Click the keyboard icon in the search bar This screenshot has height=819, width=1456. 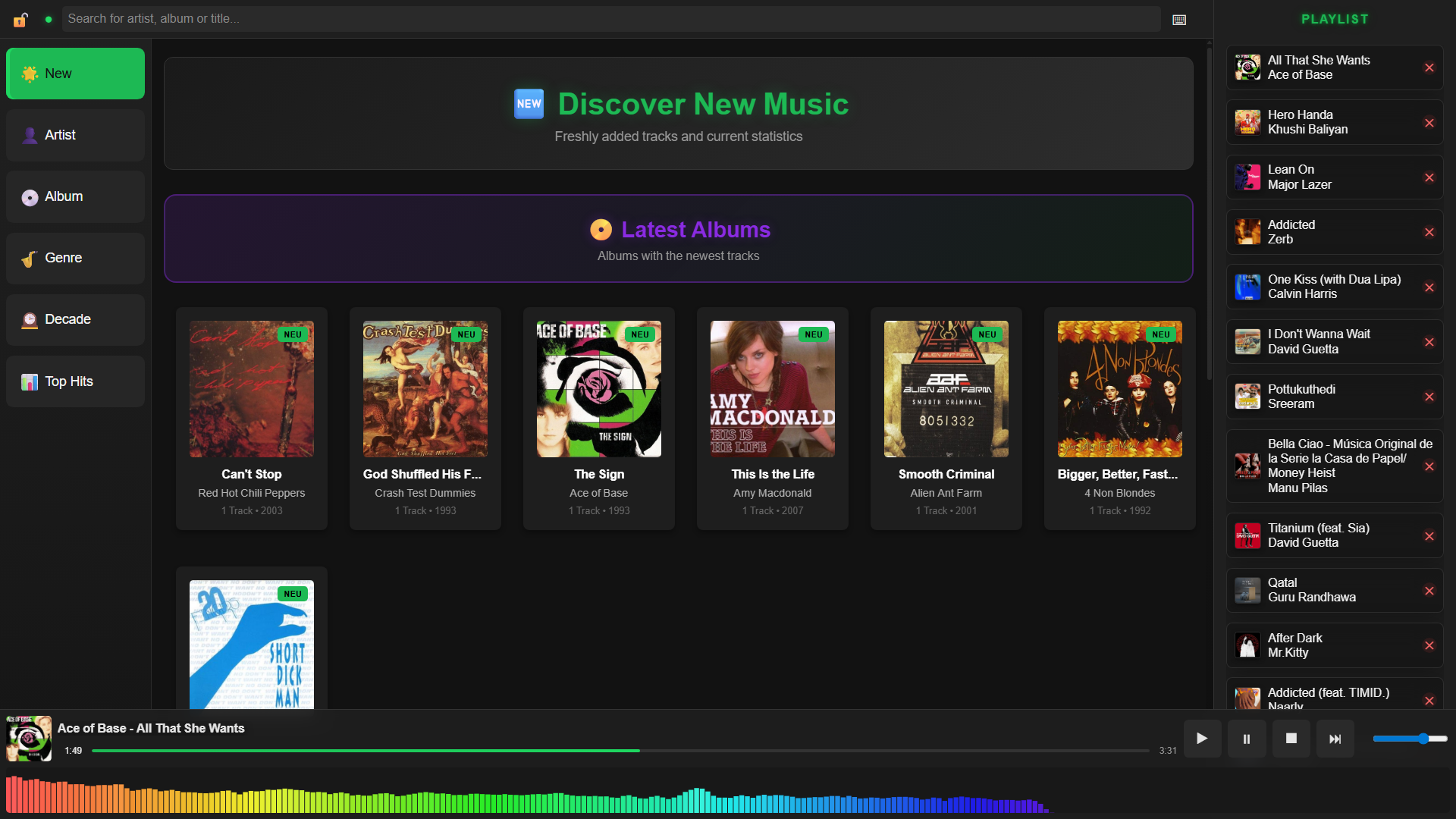coord(1178,19)
